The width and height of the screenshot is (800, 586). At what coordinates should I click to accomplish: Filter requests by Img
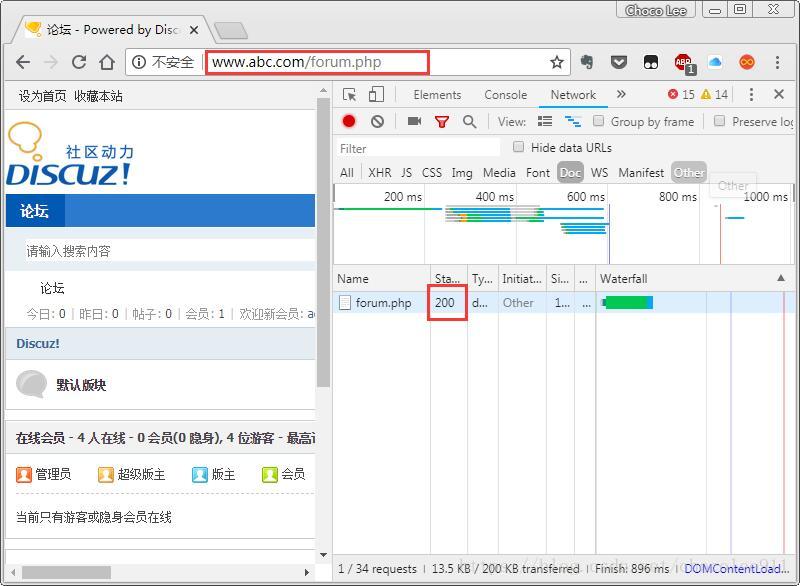[462, 173]
